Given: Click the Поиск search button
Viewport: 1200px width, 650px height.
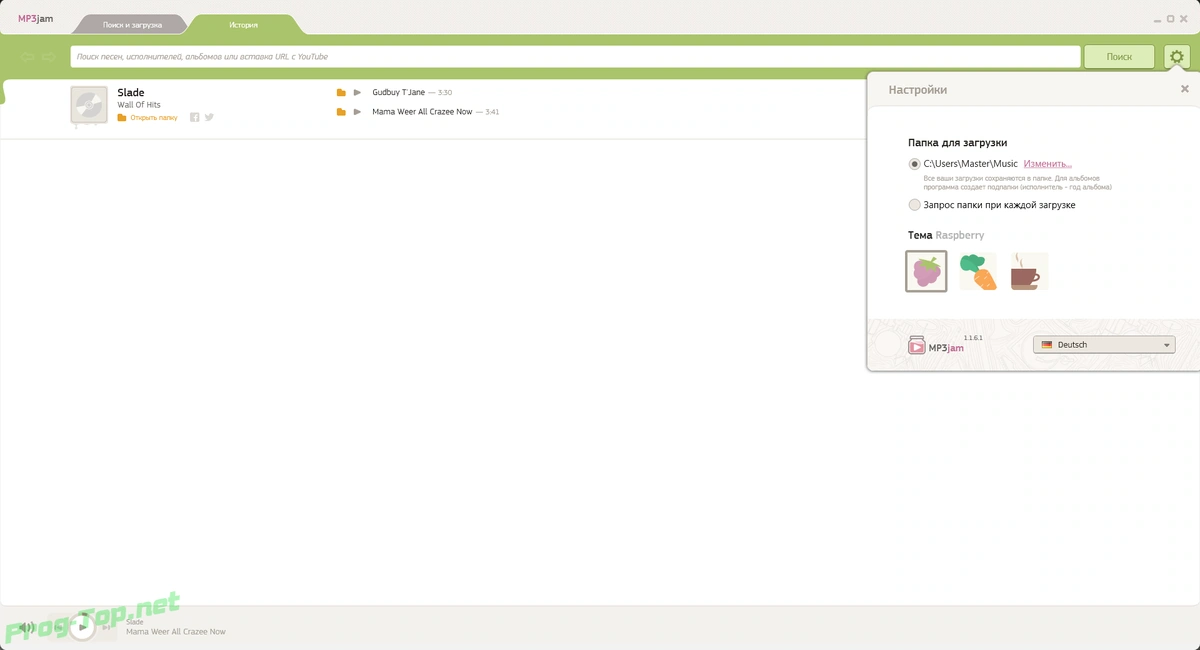Looking at the screenshot, I should tap(1119, 57).
